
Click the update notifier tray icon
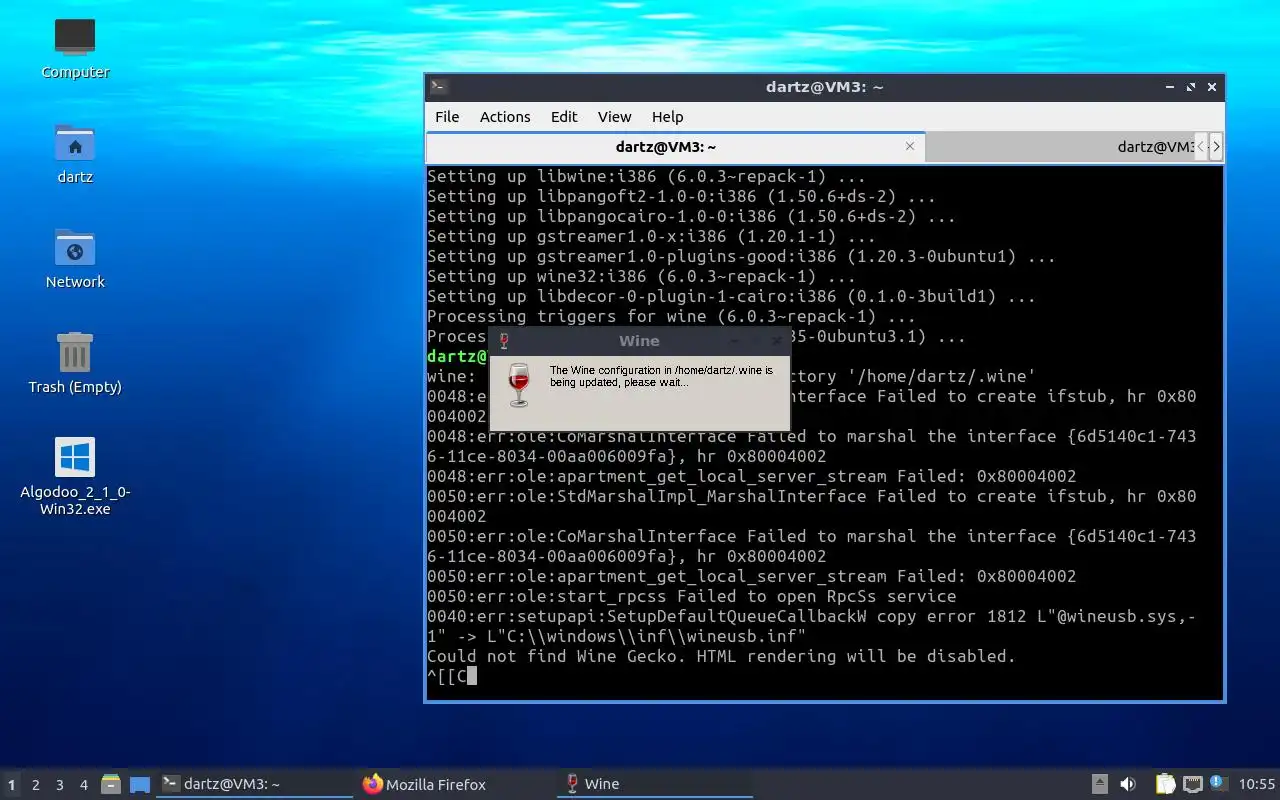pyautogui.click(x=1217, y=783)
